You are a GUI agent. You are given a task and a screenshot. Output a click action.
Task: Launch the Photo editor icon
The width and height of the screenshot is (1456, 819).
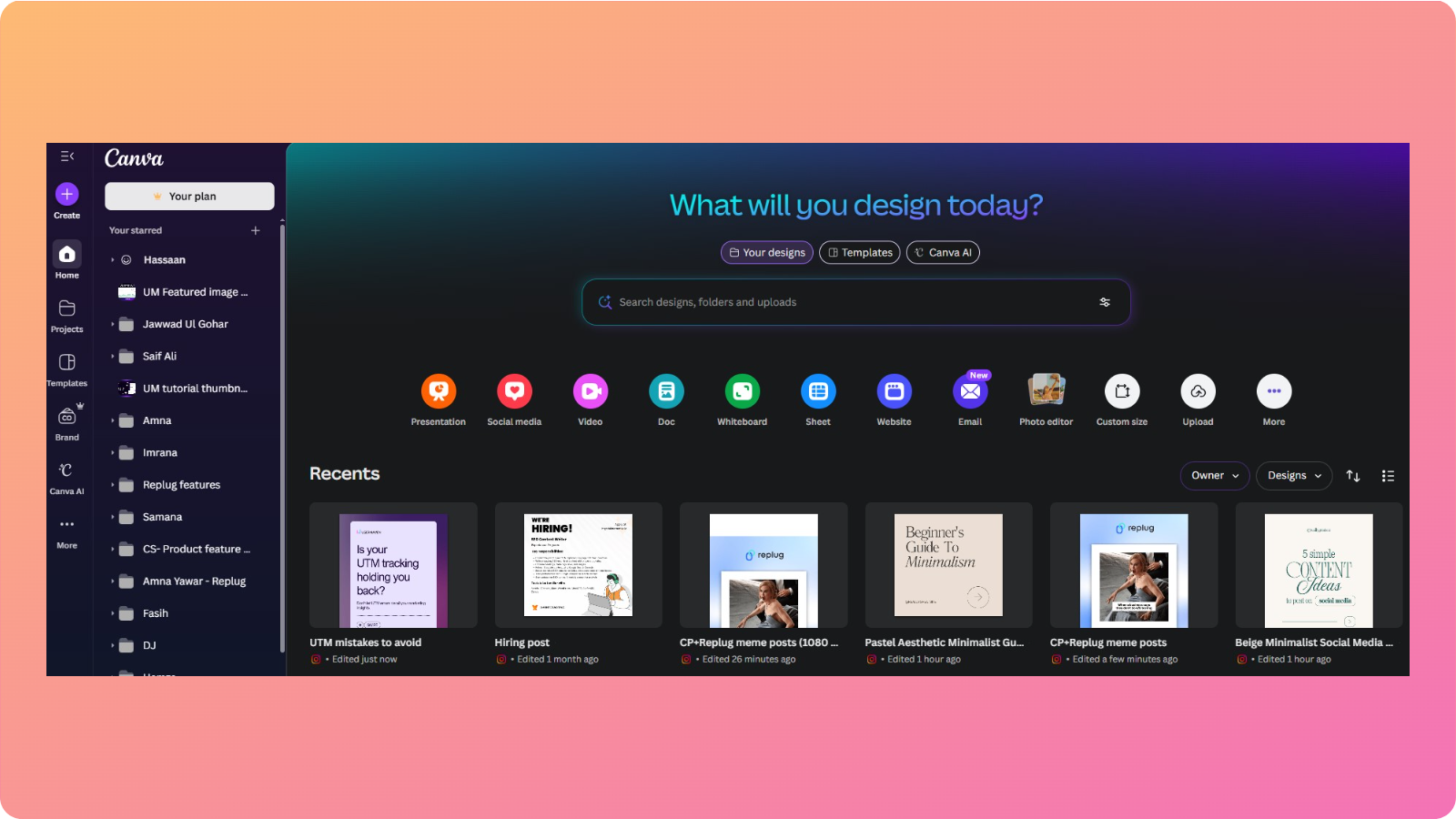[1046, 389]
